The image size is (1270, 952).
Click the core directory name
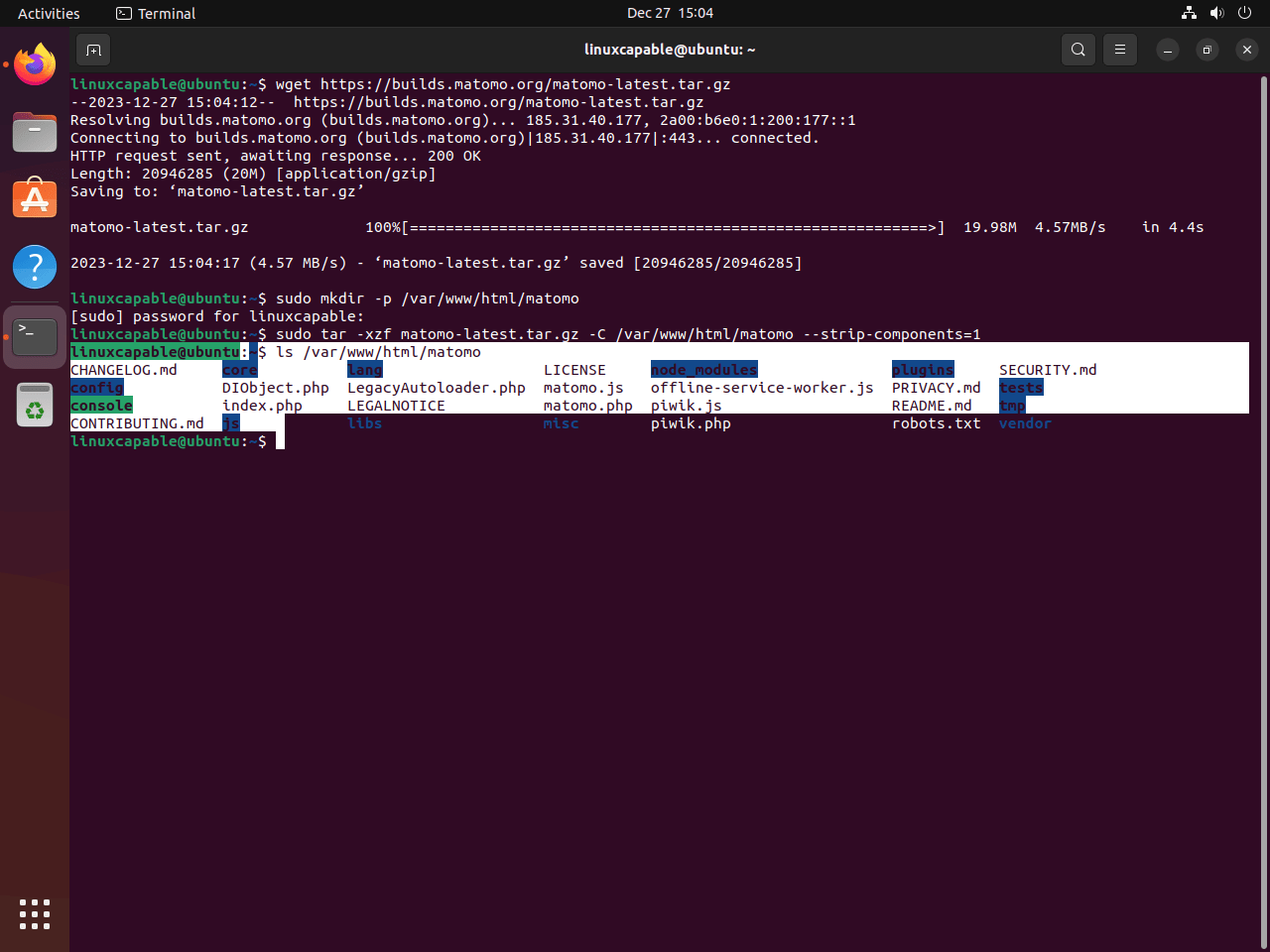(240, 370)
